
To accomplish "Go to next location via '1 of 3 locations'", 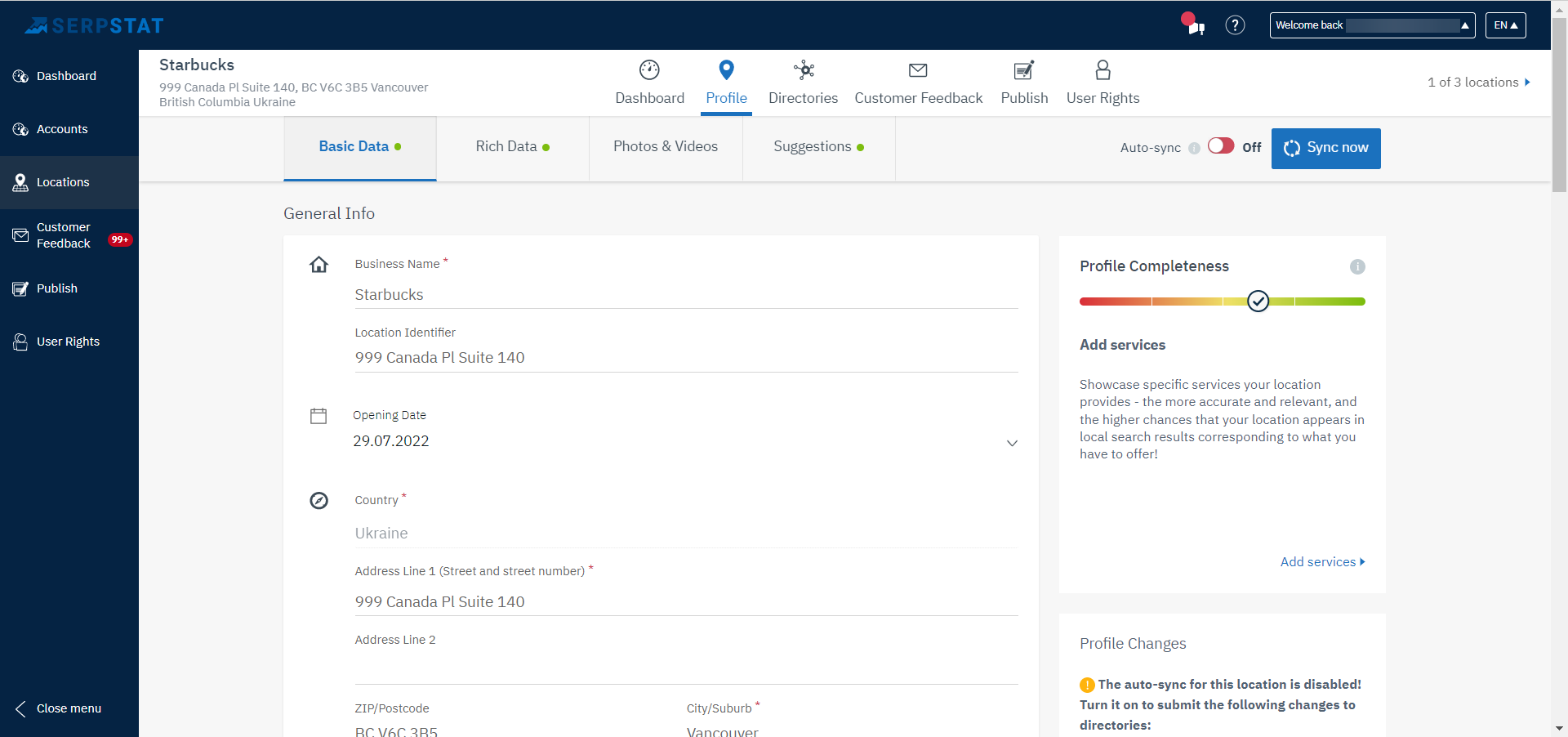I will click(1478, 82).
